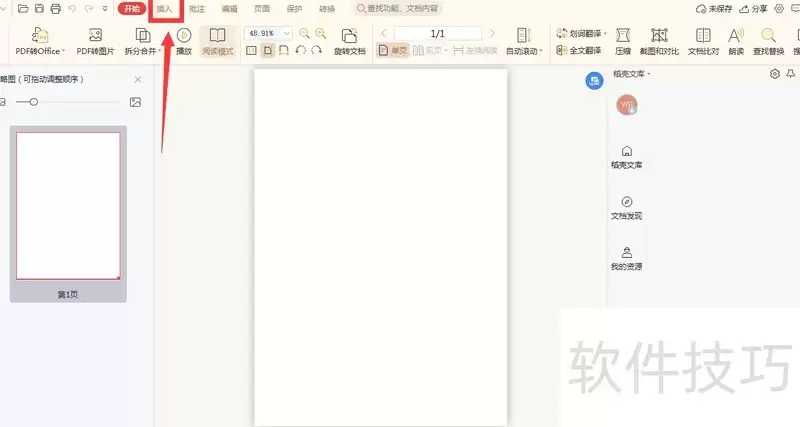Click the 查找功能、文档内容 search box
The image size is (800, 427).
(398, 9)
